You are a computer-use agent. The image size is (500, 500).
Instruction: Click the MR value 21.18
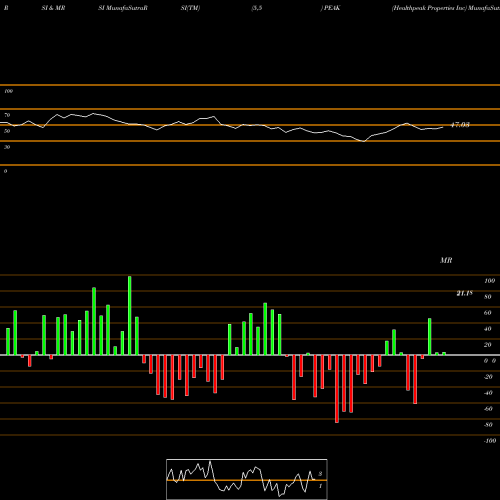click(464, 293)
